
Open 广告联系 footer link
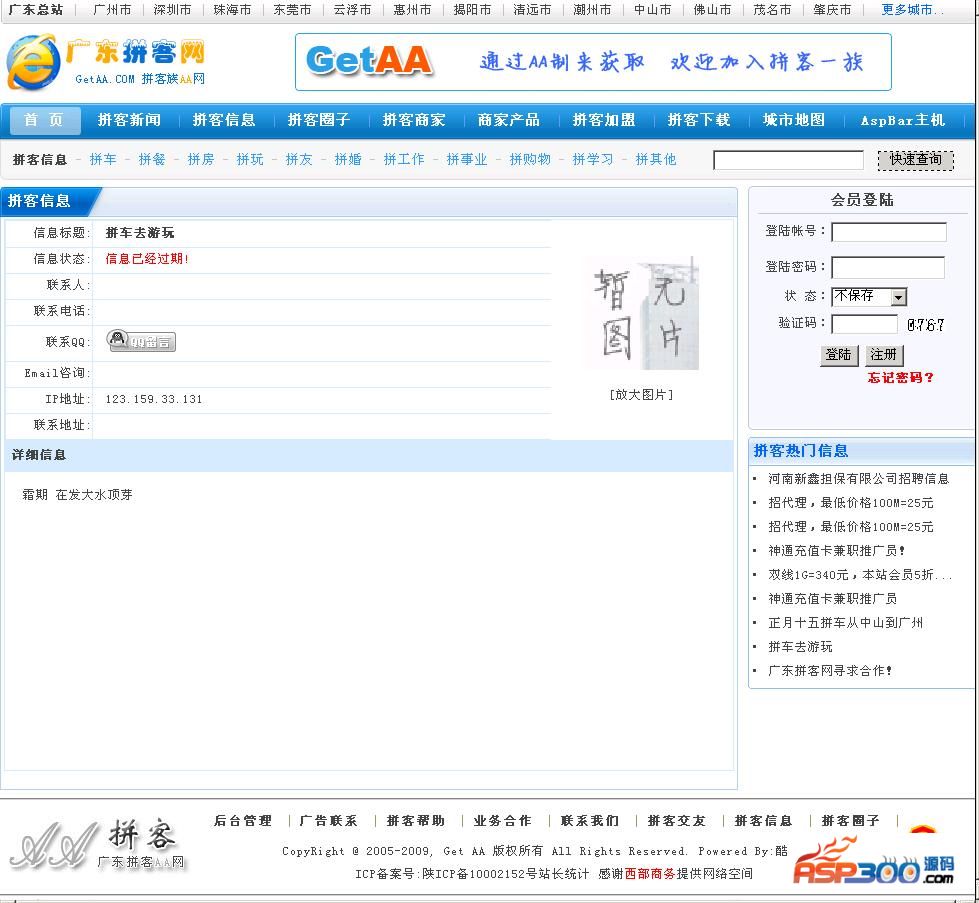(329, 821)
